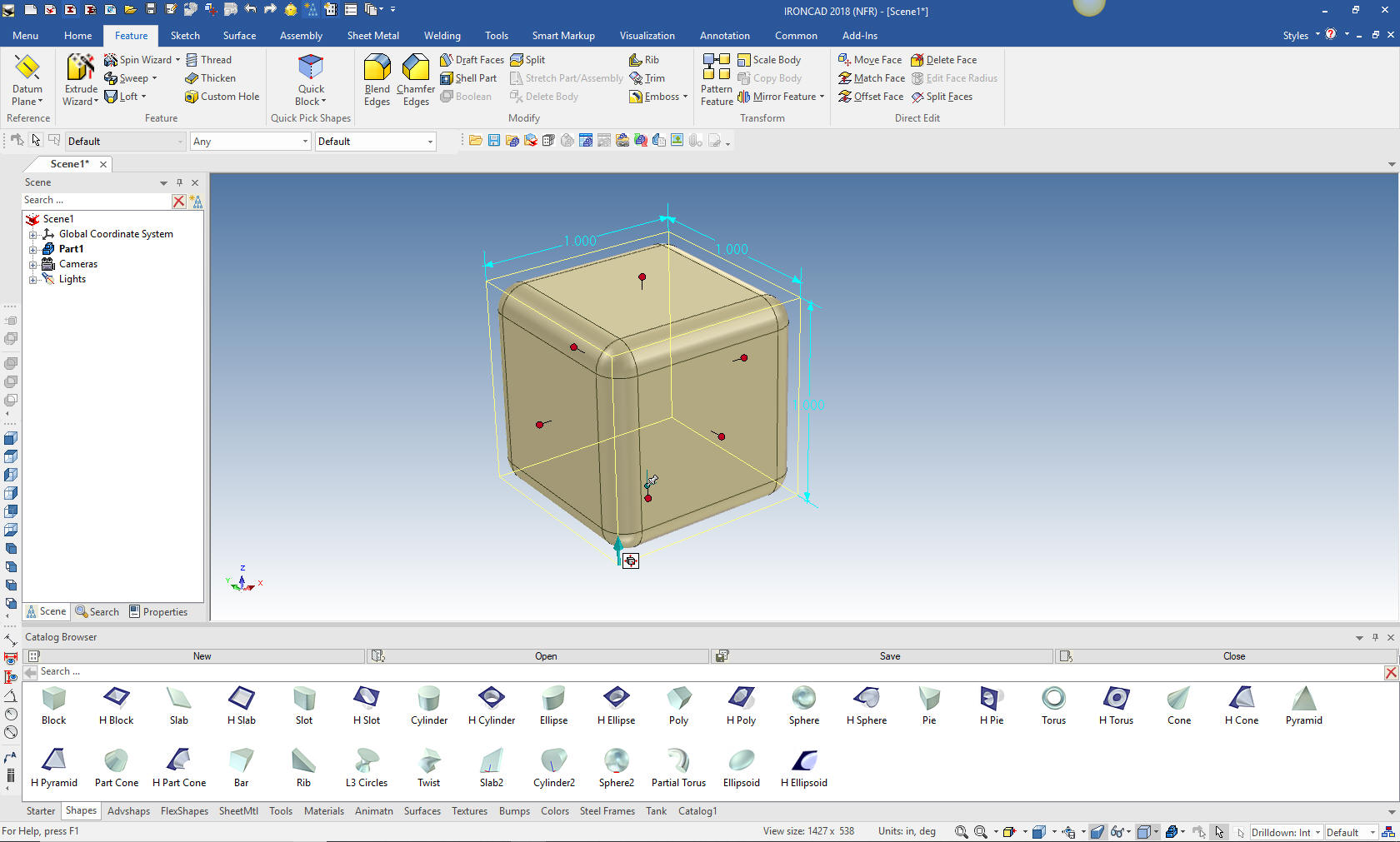
Task: Pick the L3 Circles catalog shape
Action: [x=367, y=768]
